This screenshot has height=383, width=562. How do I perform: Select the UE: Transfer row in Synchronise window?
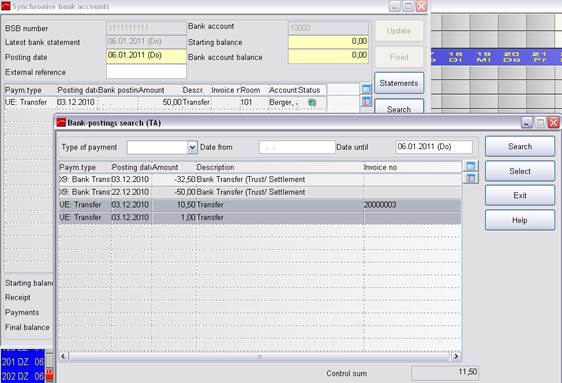tap(165, 102)
